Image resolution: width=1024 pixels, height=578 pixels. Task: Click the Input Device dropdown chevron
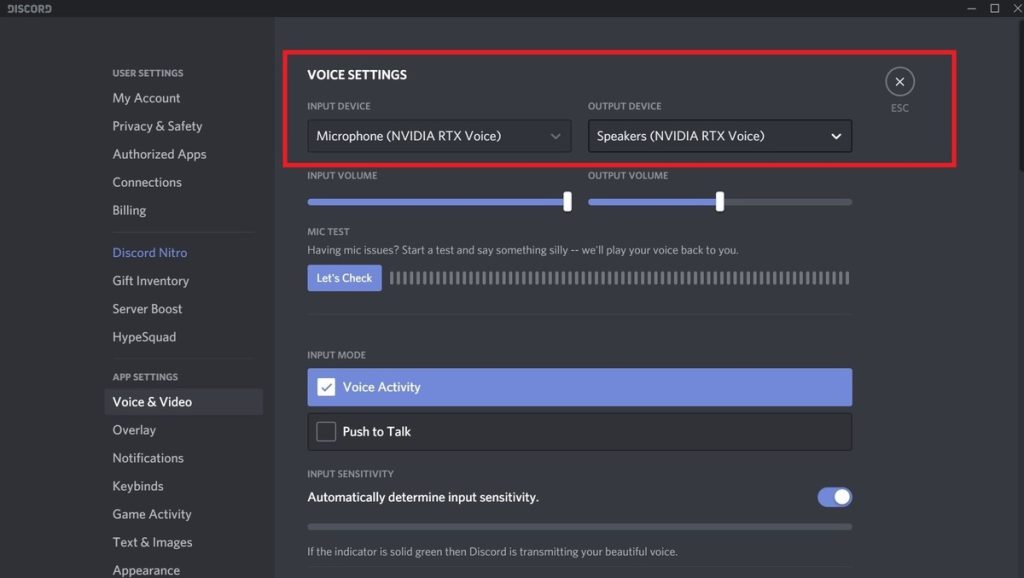coord(556,136)
